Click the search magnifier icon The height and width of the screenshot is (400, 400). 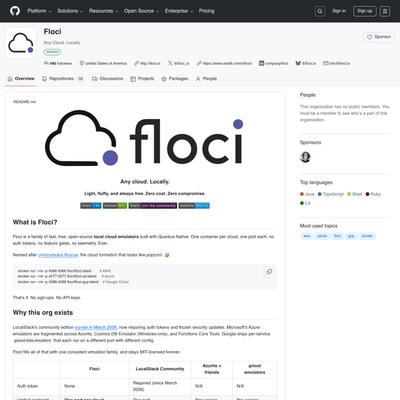[x=320, y=11]
